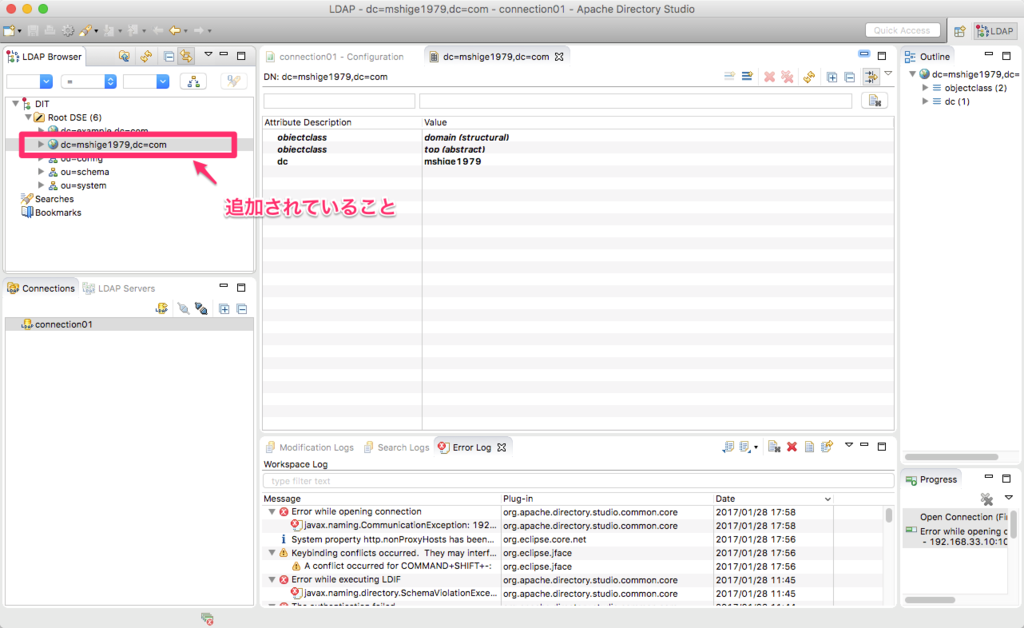Sort the log by the Date column
Image resolution: width=1024 pixels, height=628 pixels.
[x=773, y=499]
